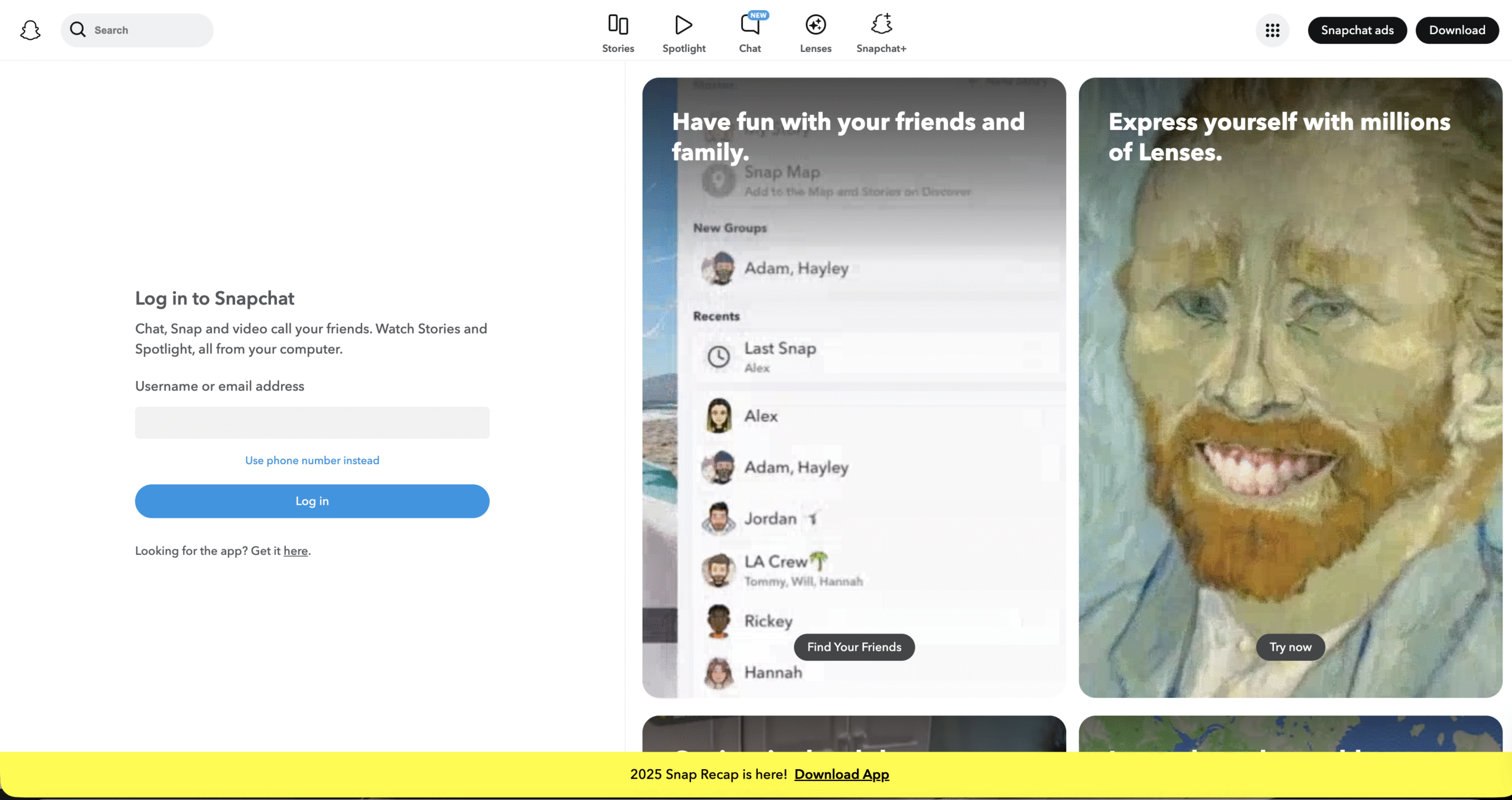The width and height of the screenshot is (1512, 800).
Task: Click the Snapchat+ label in nav
Action: pos(881,48)
